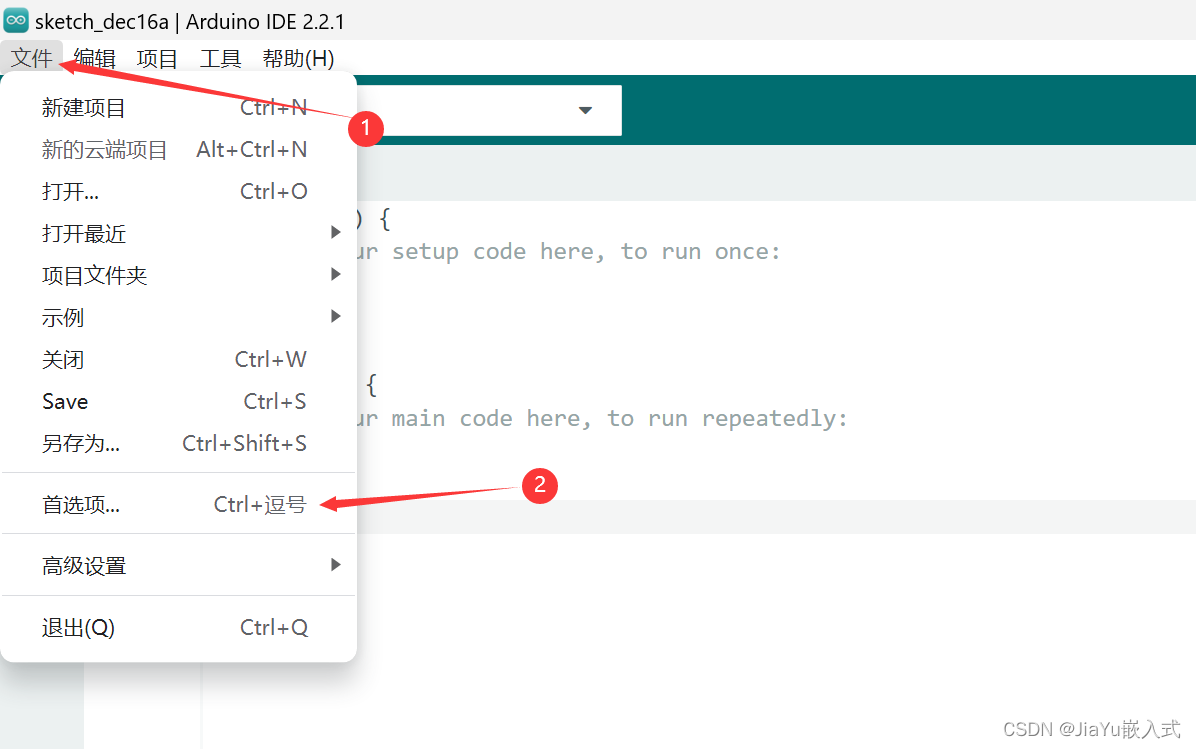Choose 新的云端项目 menu entry

coord(178,149)
